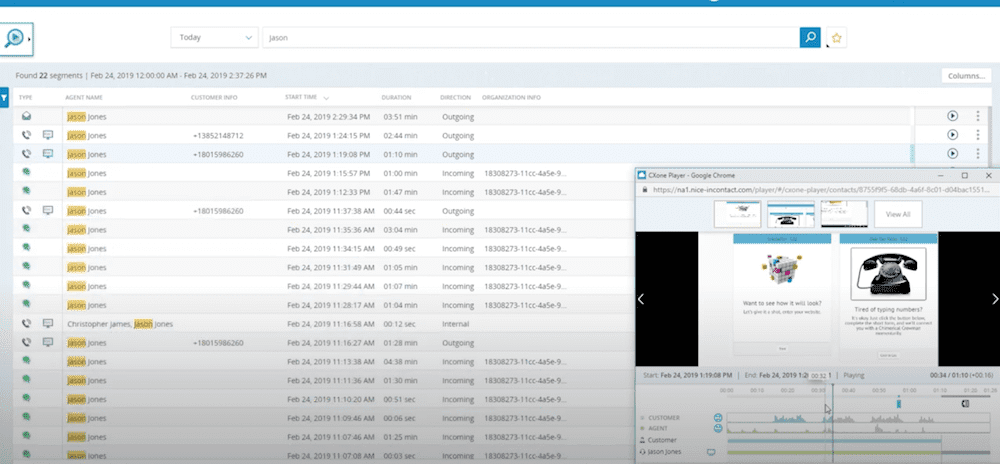Open the filter panel funnel icon
The height and width of the screenshot is (464, 1000).
[x=4, y=98]
